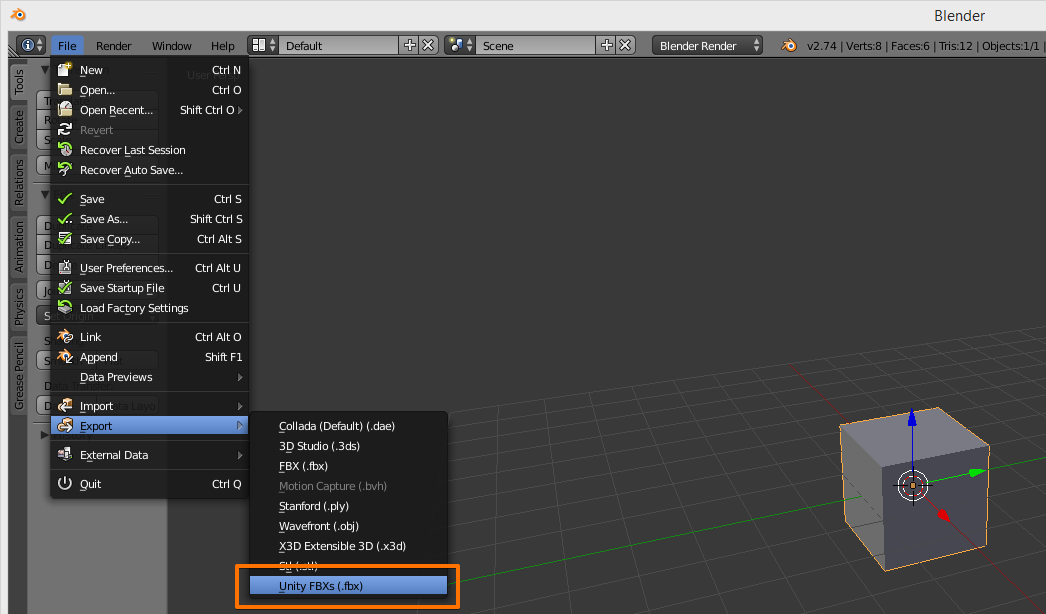This screenshot has height=614, width=1046.
Task: Click the Open folder icon
Action: [x=65, y=89]
